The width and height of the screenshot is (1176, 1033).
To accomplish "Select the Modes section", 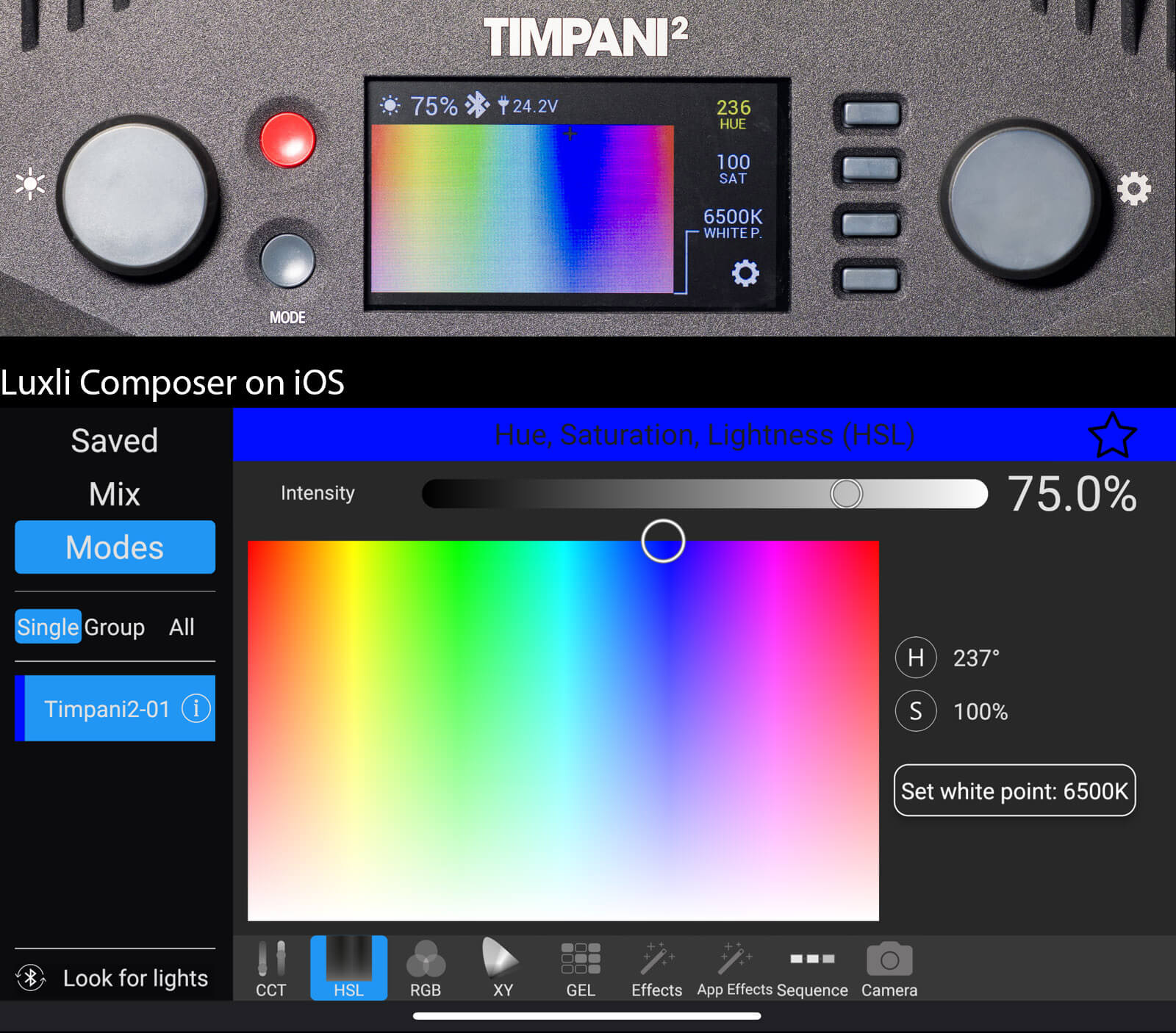I will tap(115, 547).
